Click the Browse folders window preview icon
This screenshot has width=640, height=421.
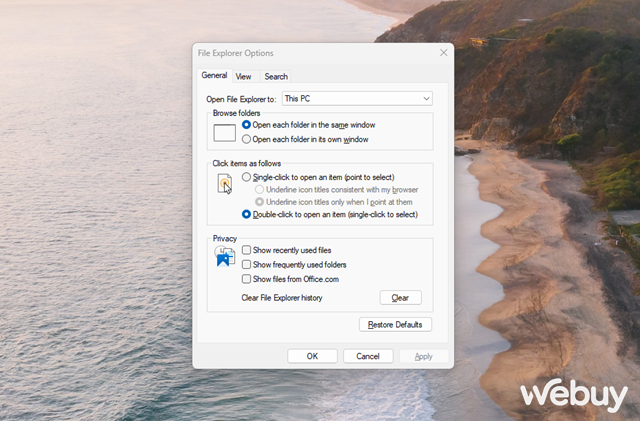click(224, 133)
